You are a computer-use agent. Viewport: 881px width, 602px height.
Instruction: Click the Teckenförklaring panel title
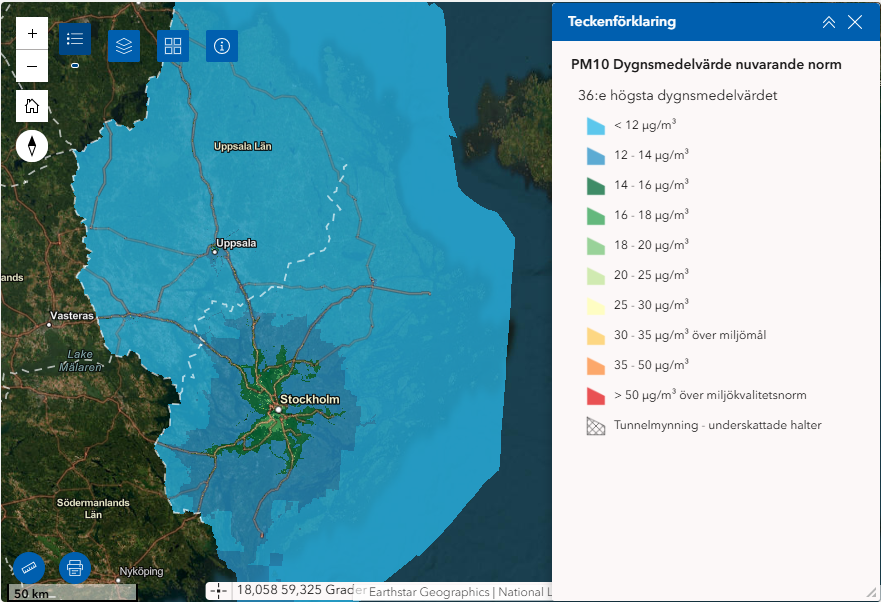tap(622, 22)
